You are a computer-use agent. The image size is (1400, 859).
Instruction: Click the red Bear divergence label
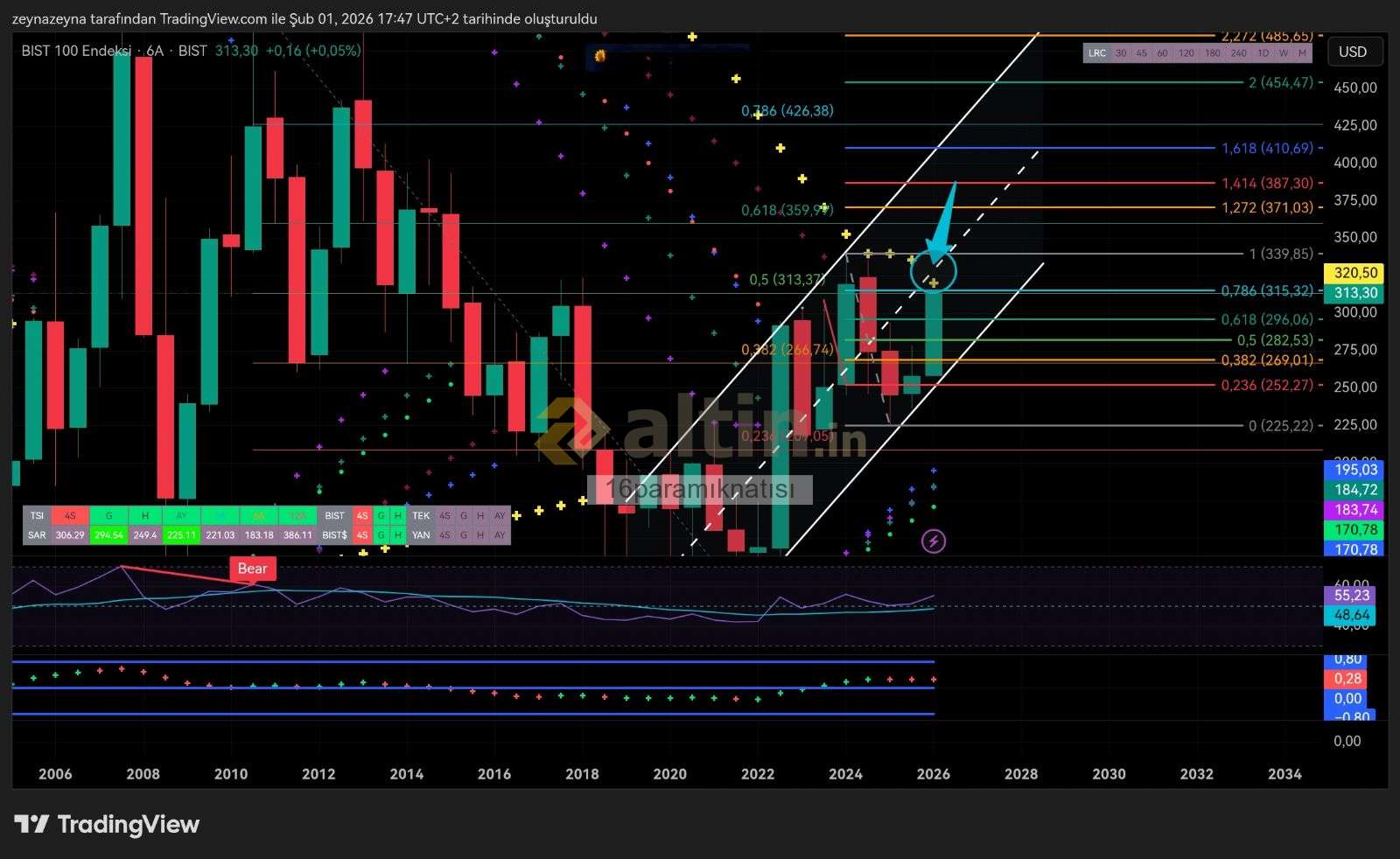[252, 569]
